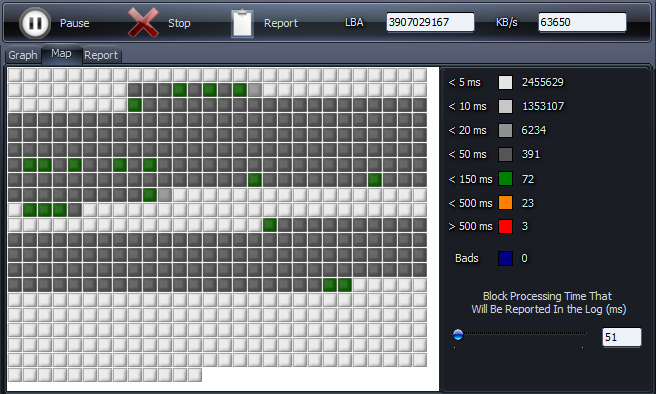Click the count 72 for < 150 ms
Viewport: 656px width, 394px height.
point(528,179)
